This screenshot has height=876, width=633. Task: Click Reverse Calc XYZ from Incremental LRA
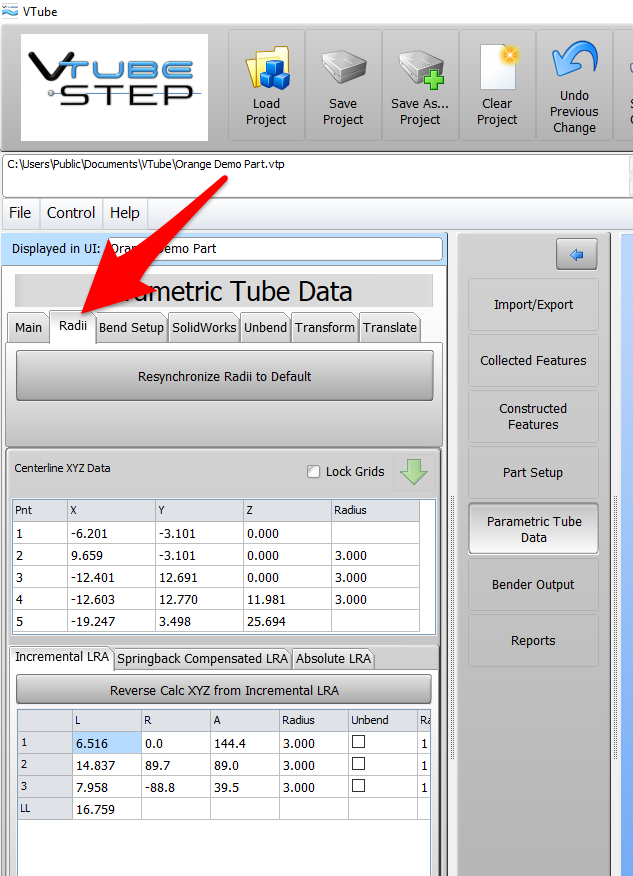tap(224, 690)
